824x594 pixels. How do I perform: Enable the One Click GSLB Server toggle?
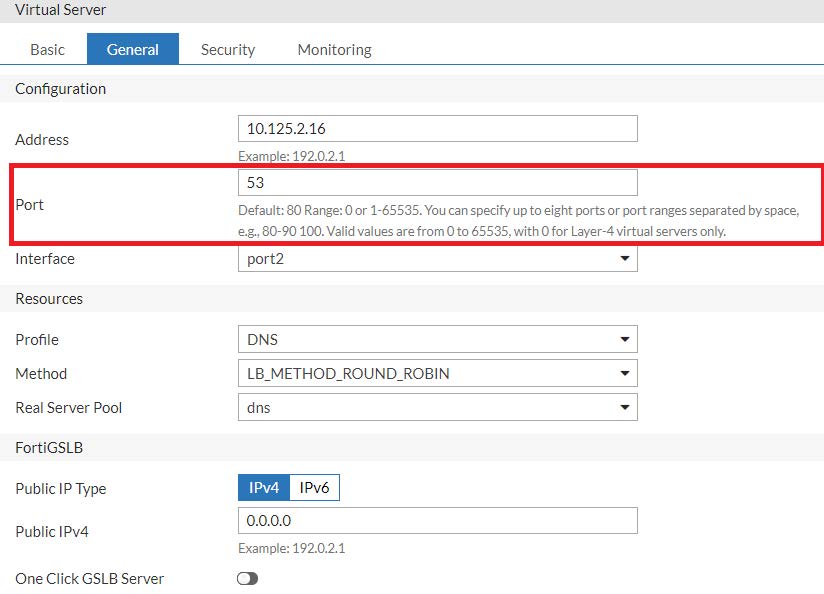point(246,578)
